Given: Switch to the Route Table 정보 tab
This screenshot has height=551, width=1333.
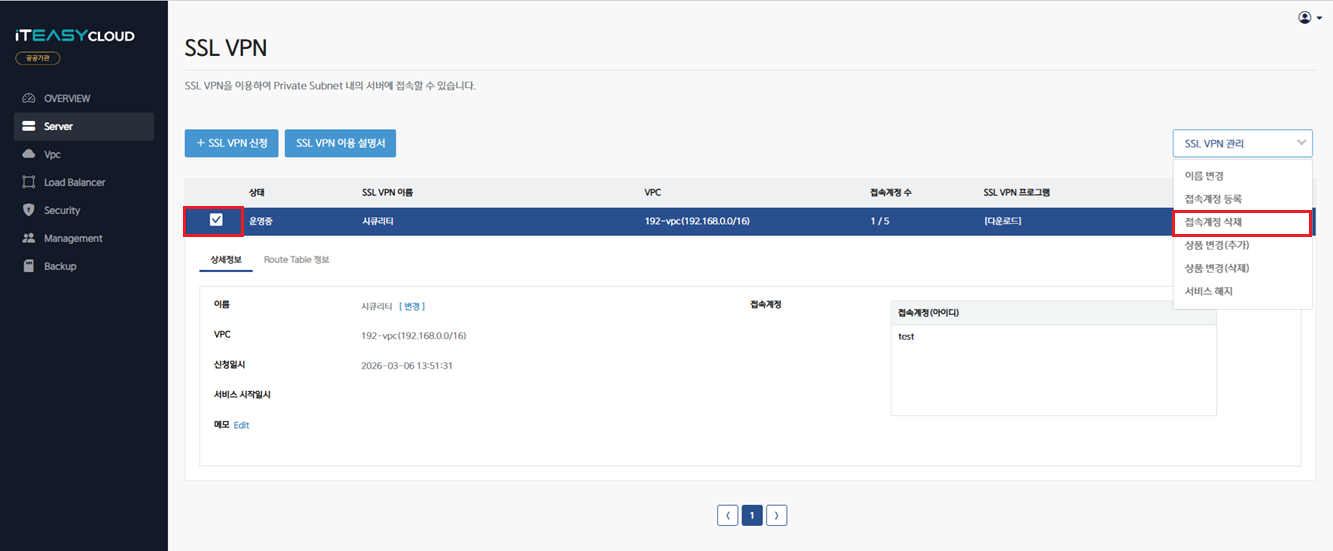Looking at the screenshot, I should pyautogui.click(x=296, y=259).
